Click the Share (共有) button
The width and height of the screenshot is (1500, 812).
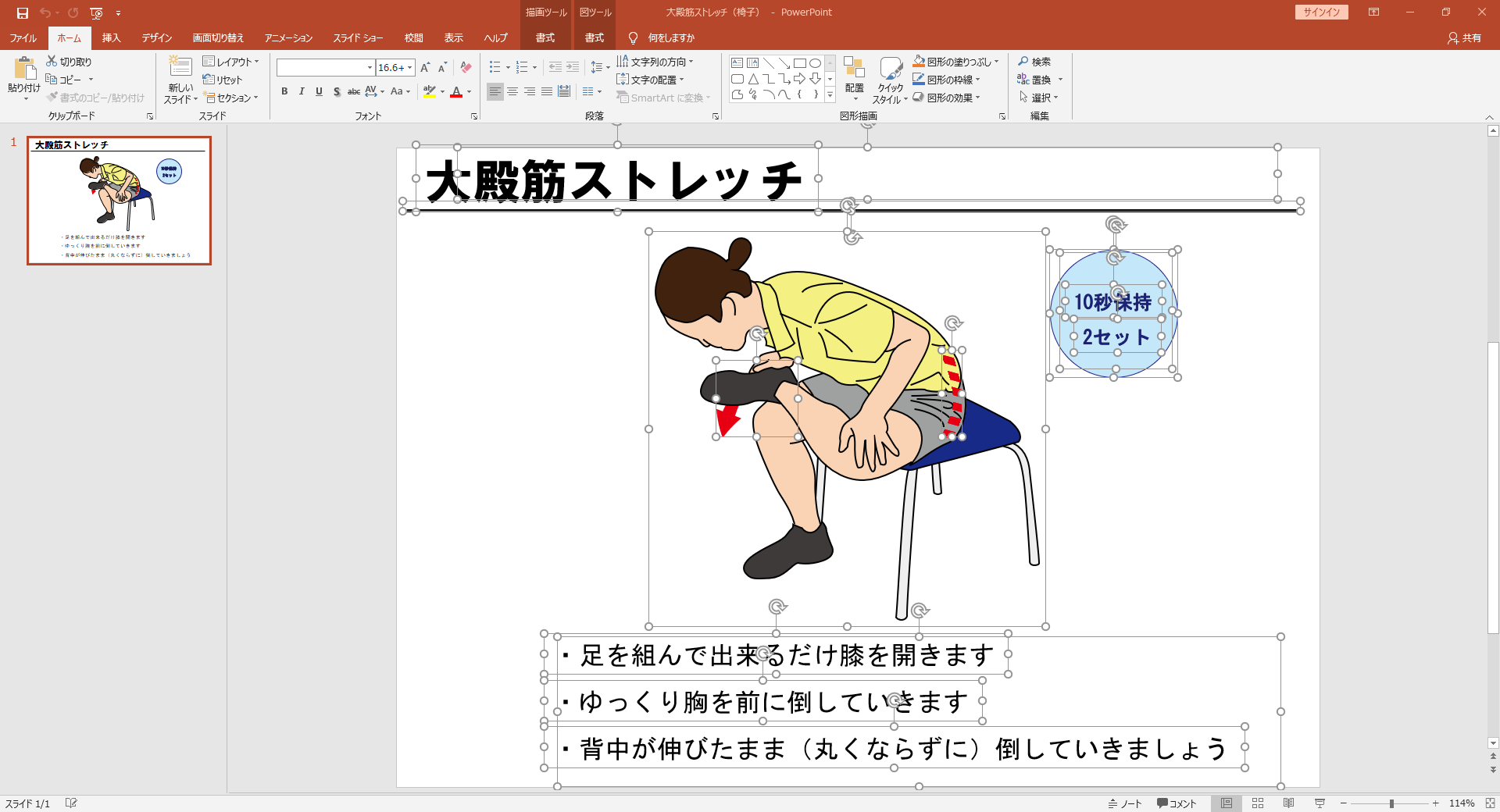tap(1464, 37)
